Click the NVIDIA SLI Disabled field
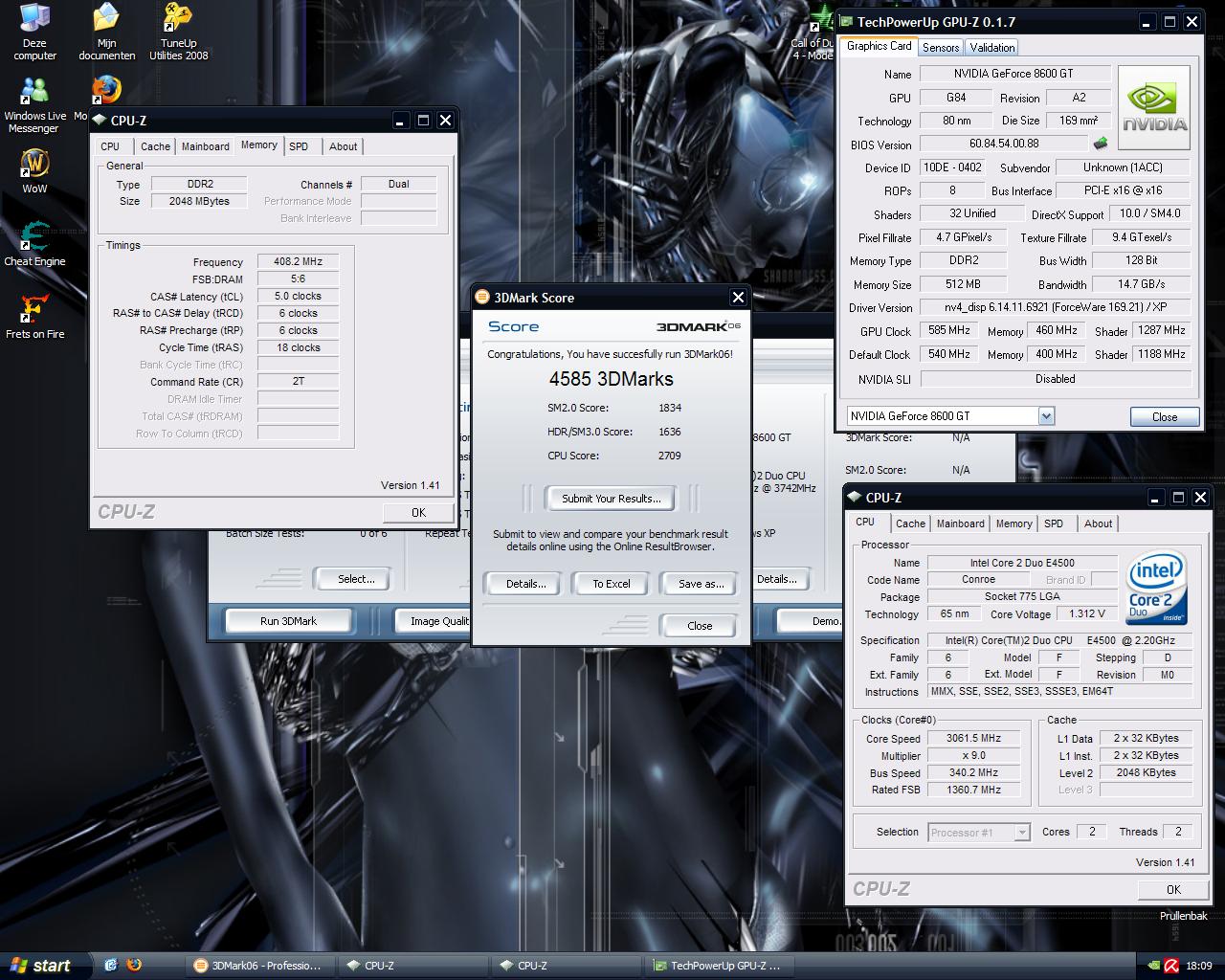 tap(1055, 379)
